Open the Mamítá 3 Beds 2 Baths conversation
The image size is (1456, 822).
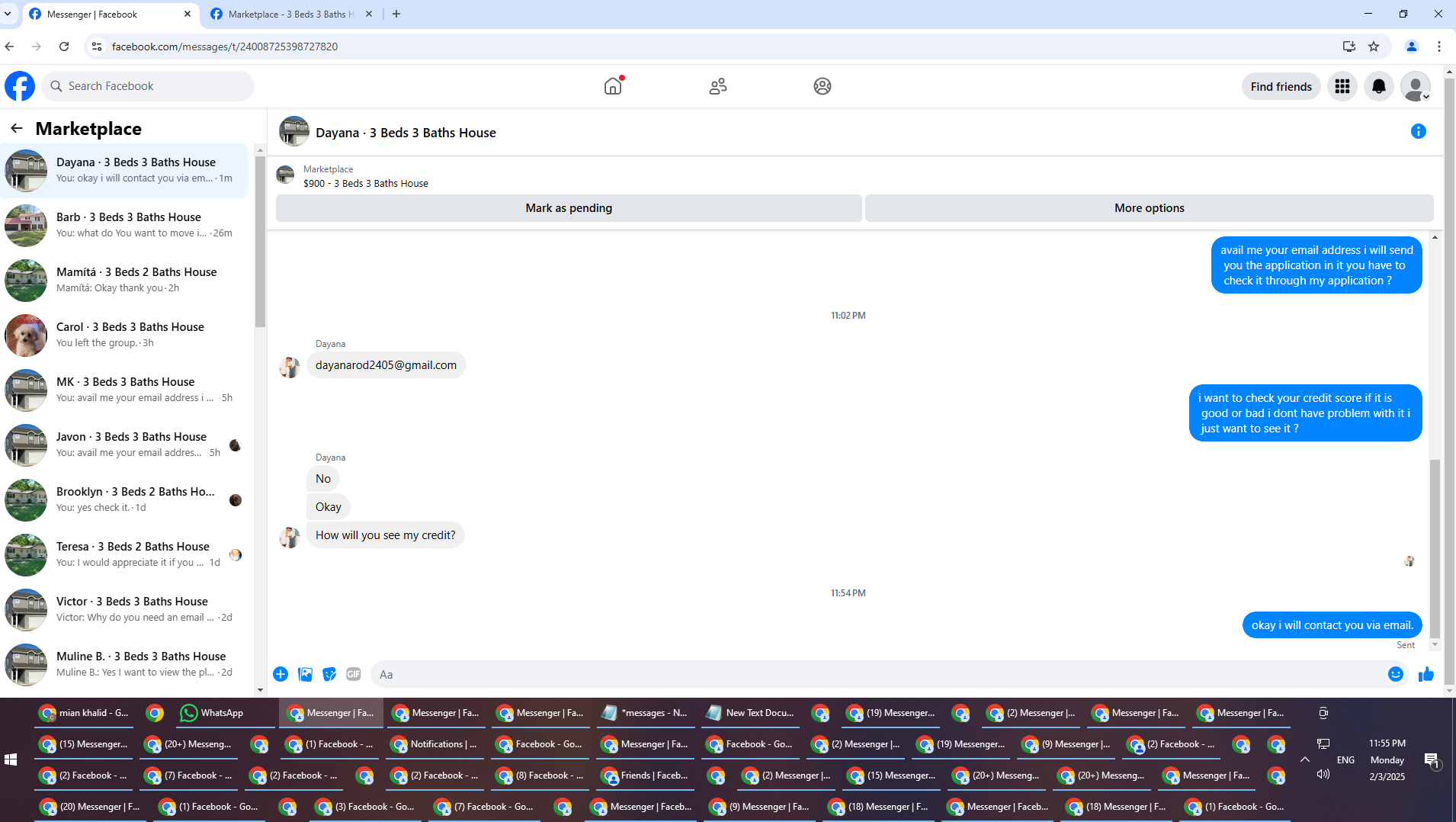(x=124, y=280)
